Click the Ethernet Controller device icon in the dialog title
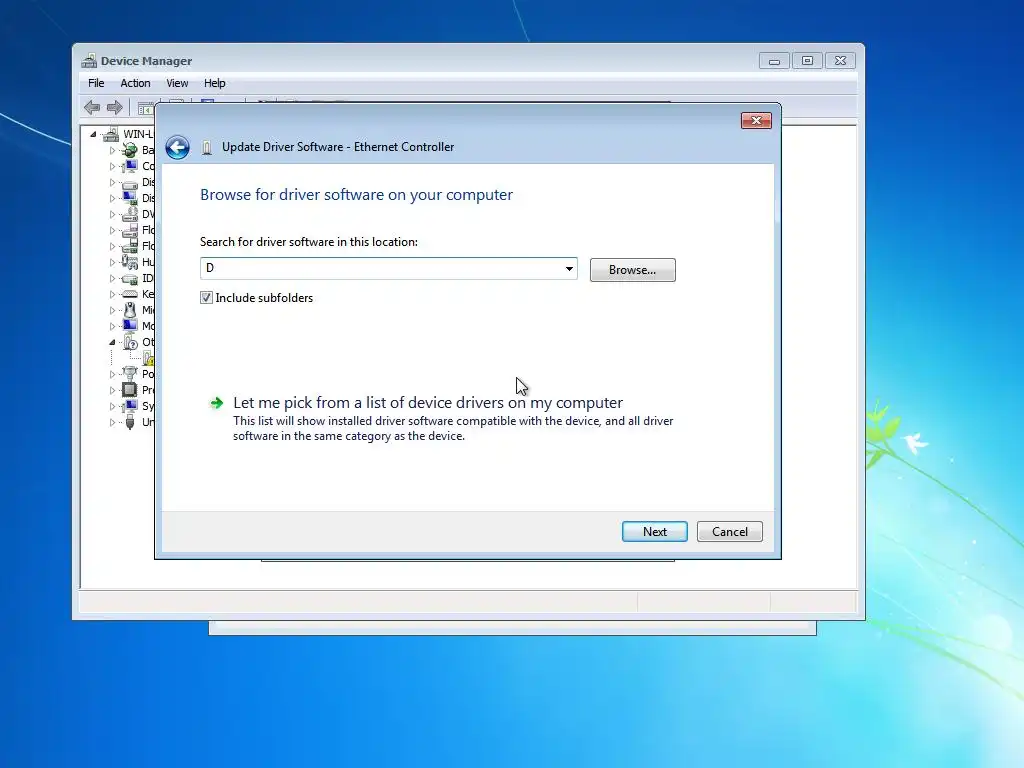1024x768 pixels. point(206,148)
